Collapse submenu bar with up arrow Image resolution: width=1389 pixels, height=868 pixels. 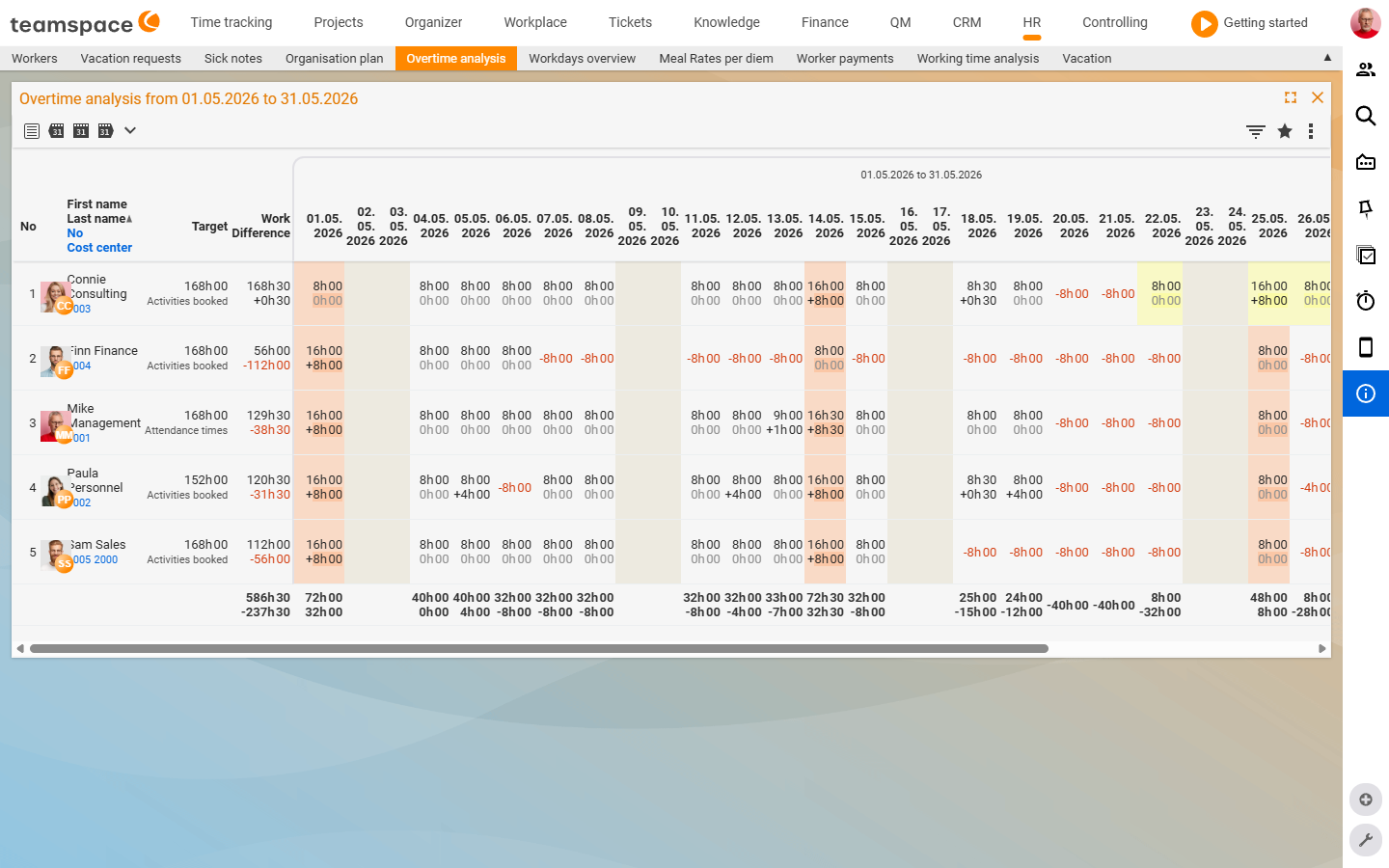(x=1327, y=58)
